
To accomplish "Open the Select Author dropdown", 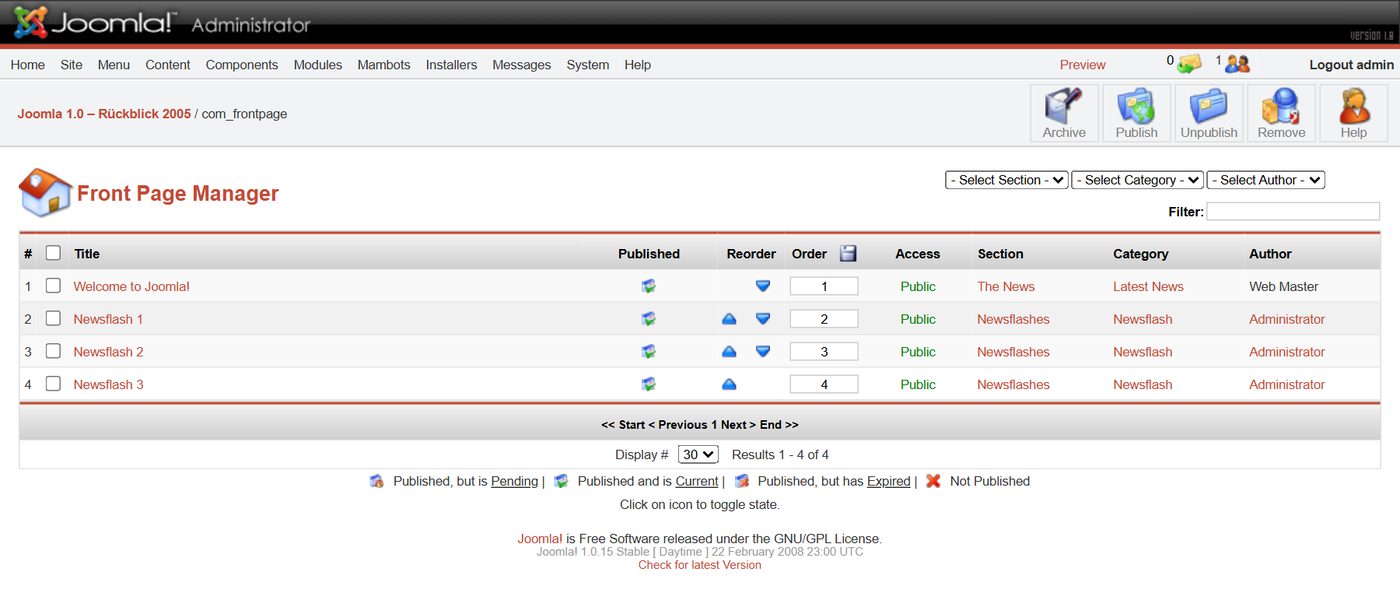I will (1265, 180).
